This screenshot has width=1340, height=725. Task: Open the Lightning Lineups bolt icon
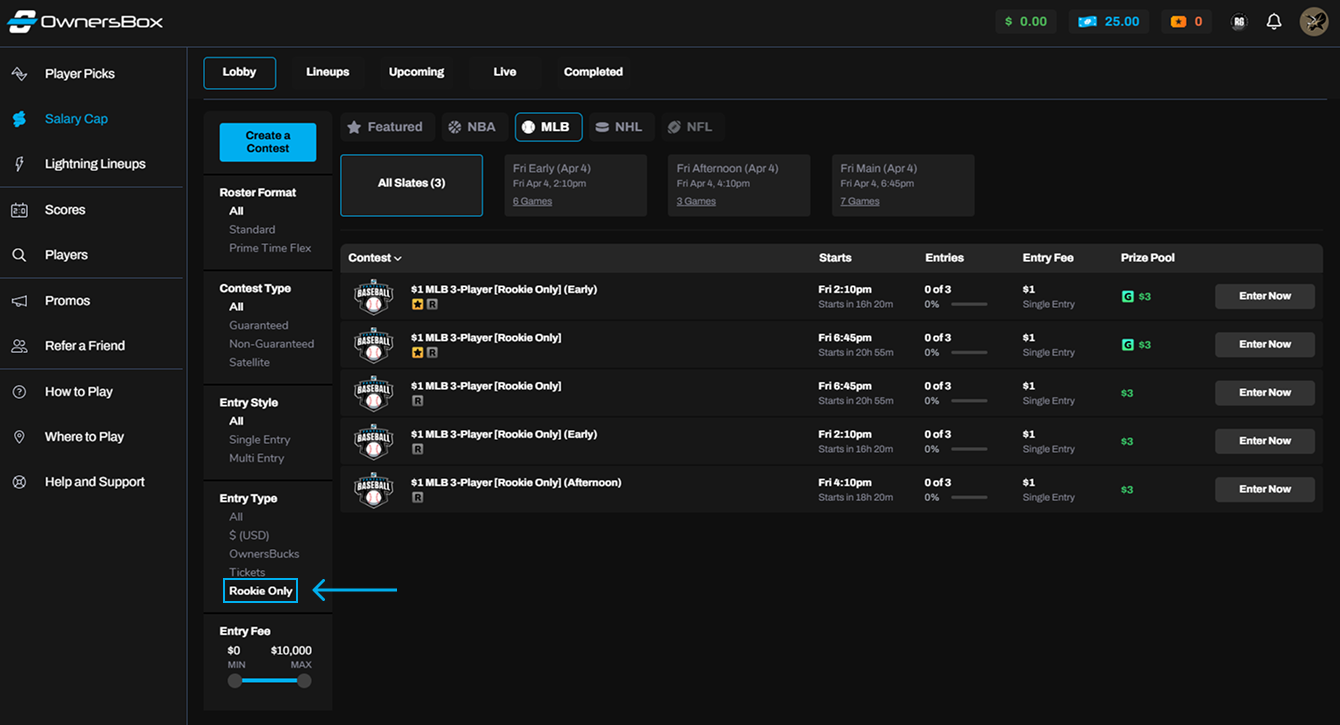pos(19,164)
